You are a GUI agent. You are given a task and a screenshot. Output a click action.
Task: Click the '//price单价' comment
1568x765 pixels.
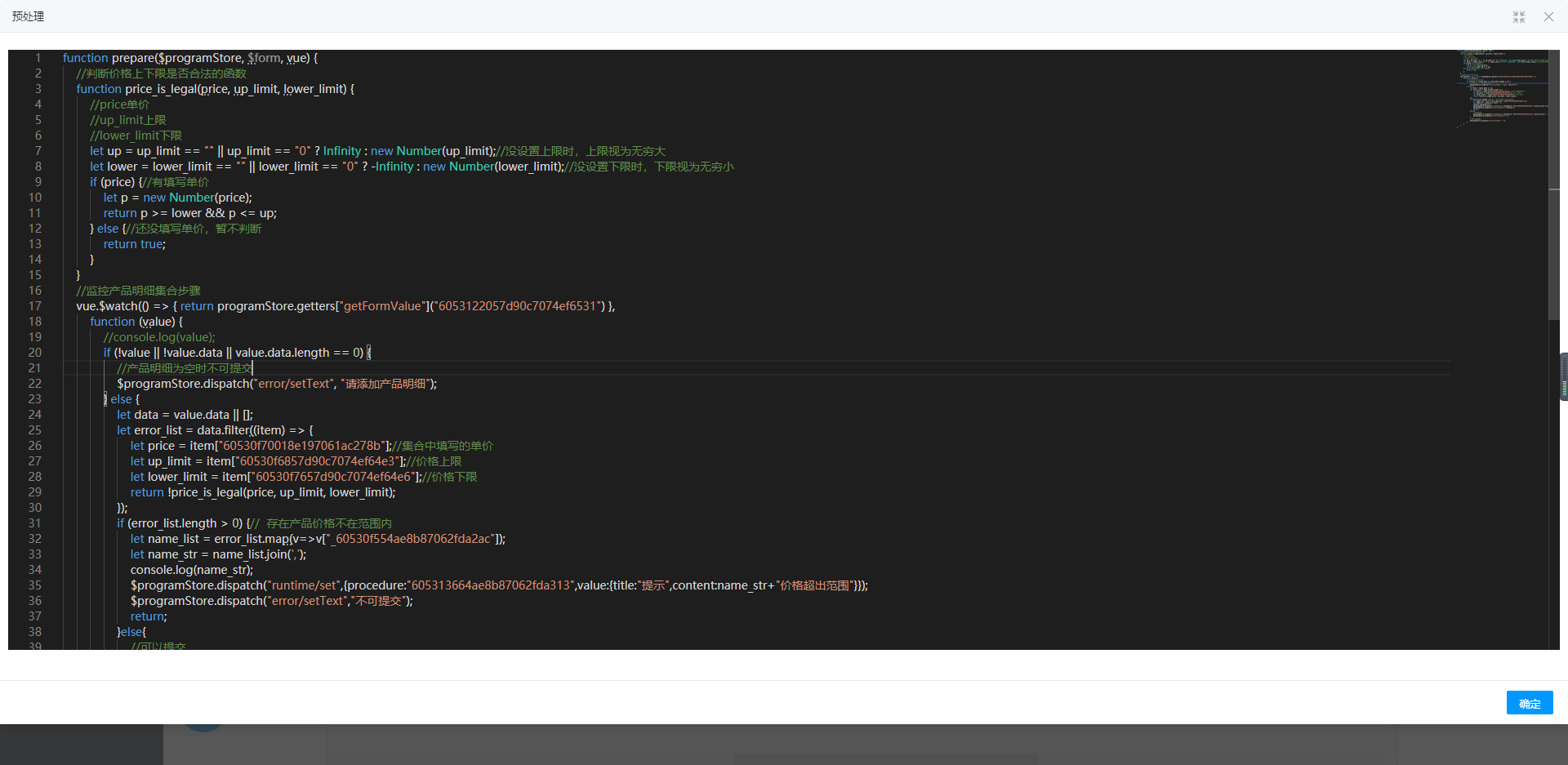pyautogui.click(x=119, y=105)
